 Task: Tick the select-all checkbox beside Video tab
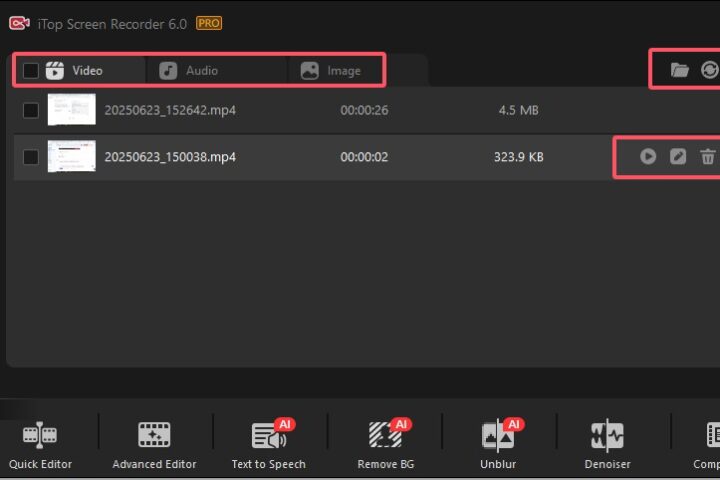[31, 71]
